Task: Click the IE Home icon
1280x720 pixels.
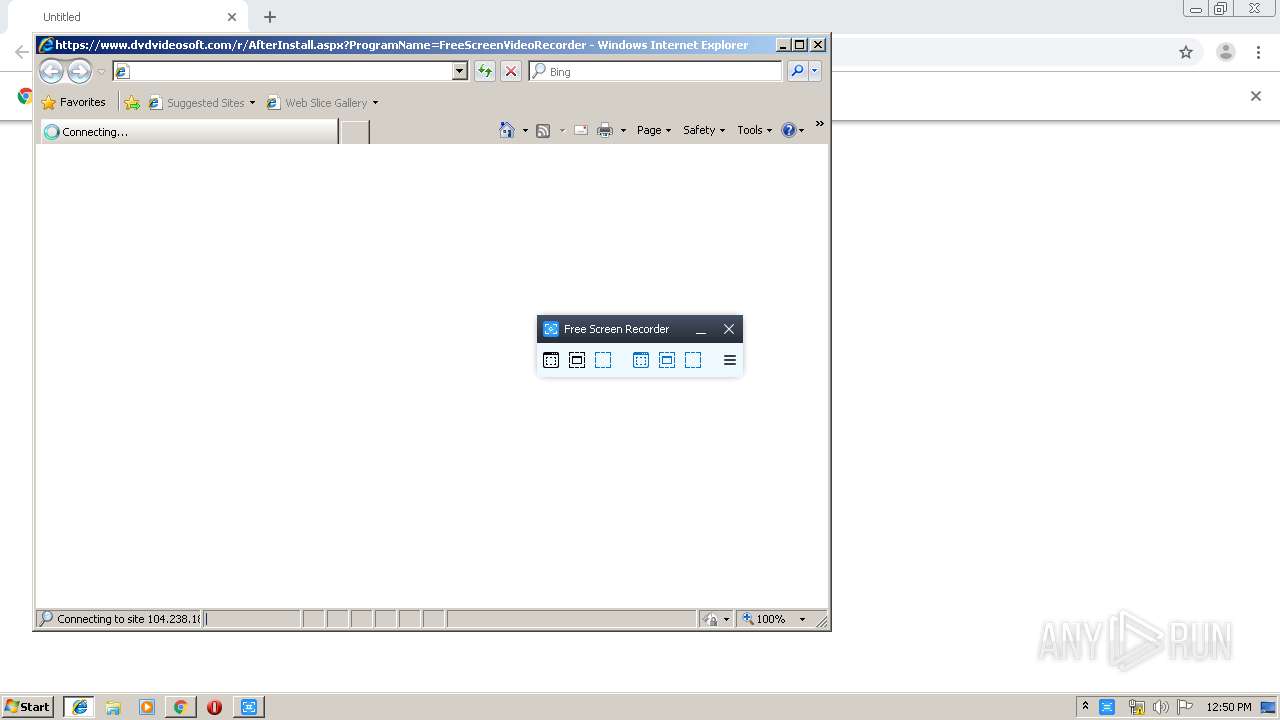Action: pyautogui.click(x=507, y=130)
